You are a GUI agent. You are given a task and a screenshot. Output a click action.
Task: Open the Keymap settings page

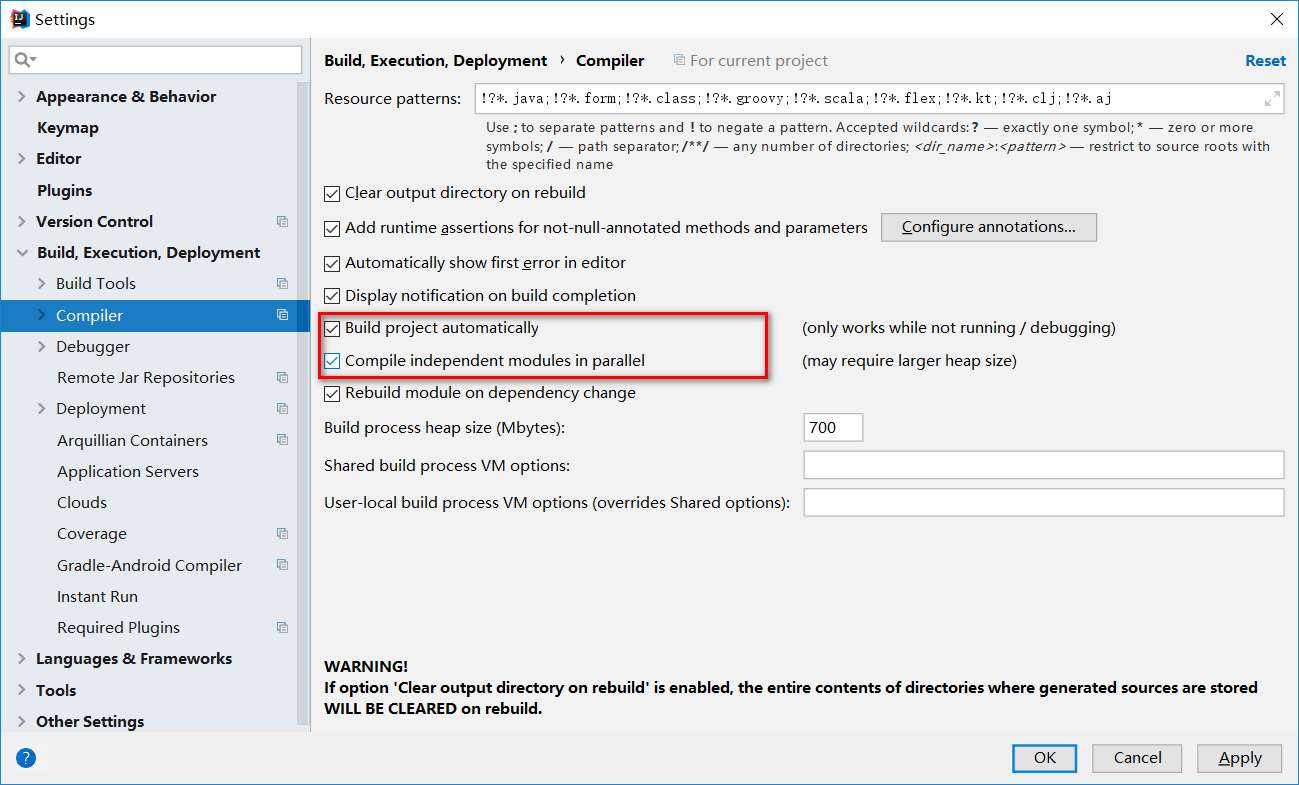click(x=68, y=128)
